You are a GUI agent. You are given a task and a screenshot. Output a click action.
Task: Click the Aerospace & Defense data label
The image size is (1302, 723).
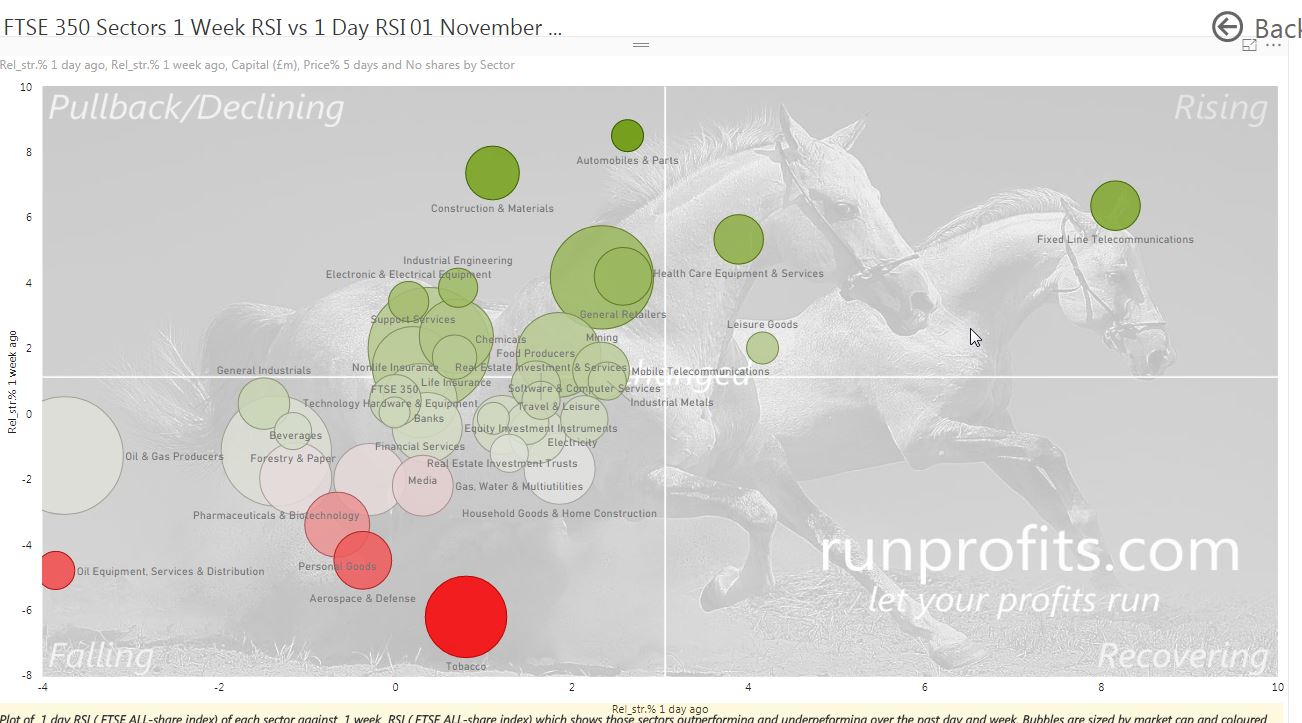[x=362, y=599]
